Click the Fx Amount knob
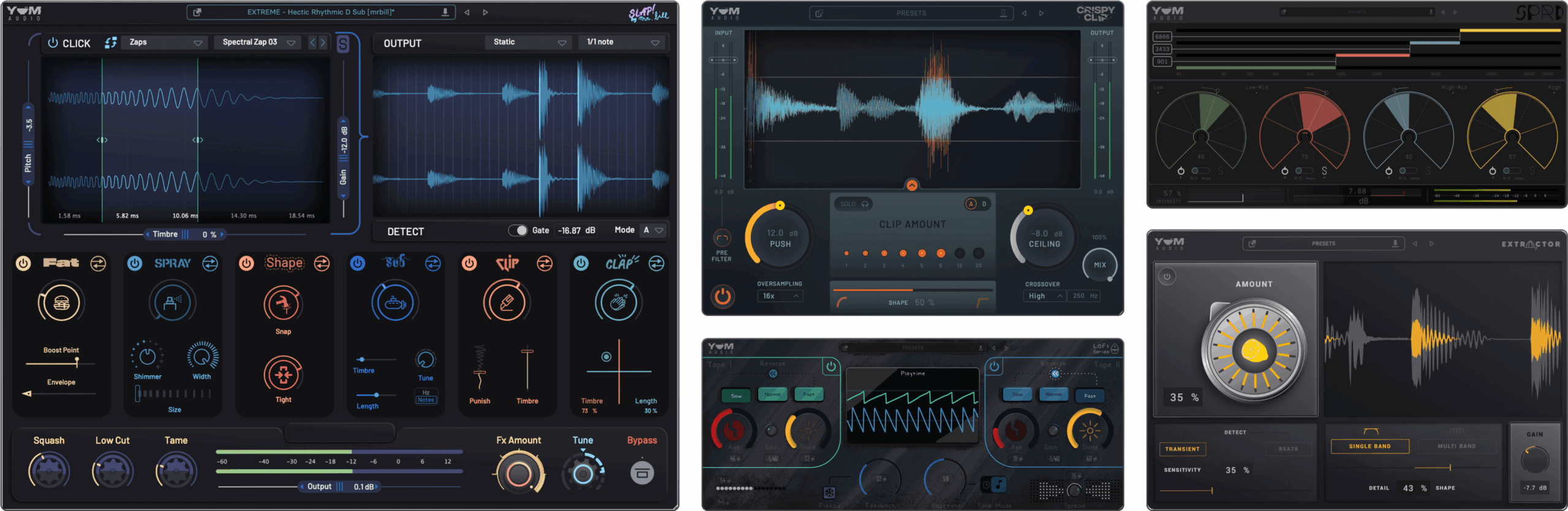 click(x=519, y=474)
